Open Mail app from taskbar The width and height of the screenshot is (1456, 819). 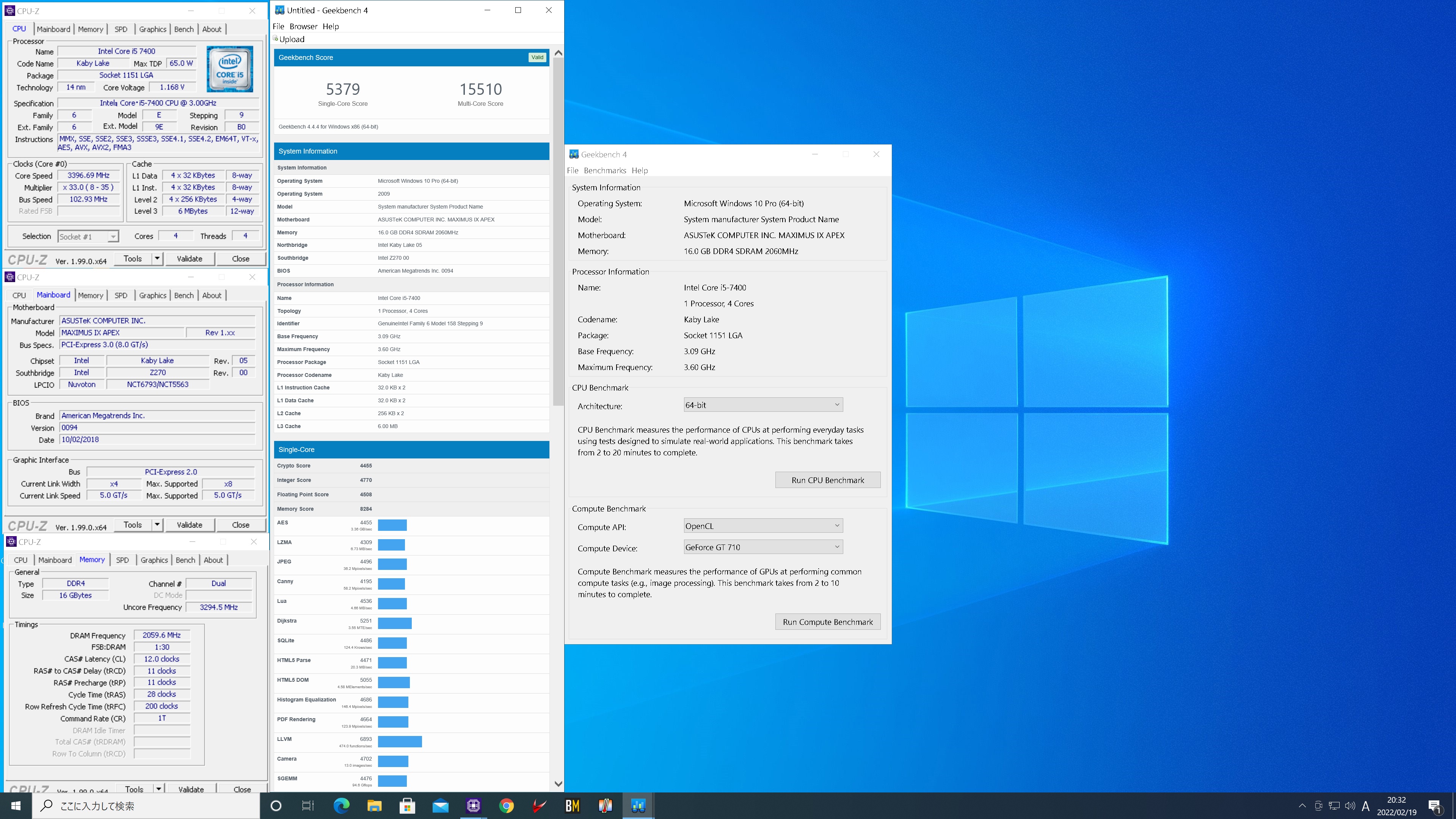point(440,805)
